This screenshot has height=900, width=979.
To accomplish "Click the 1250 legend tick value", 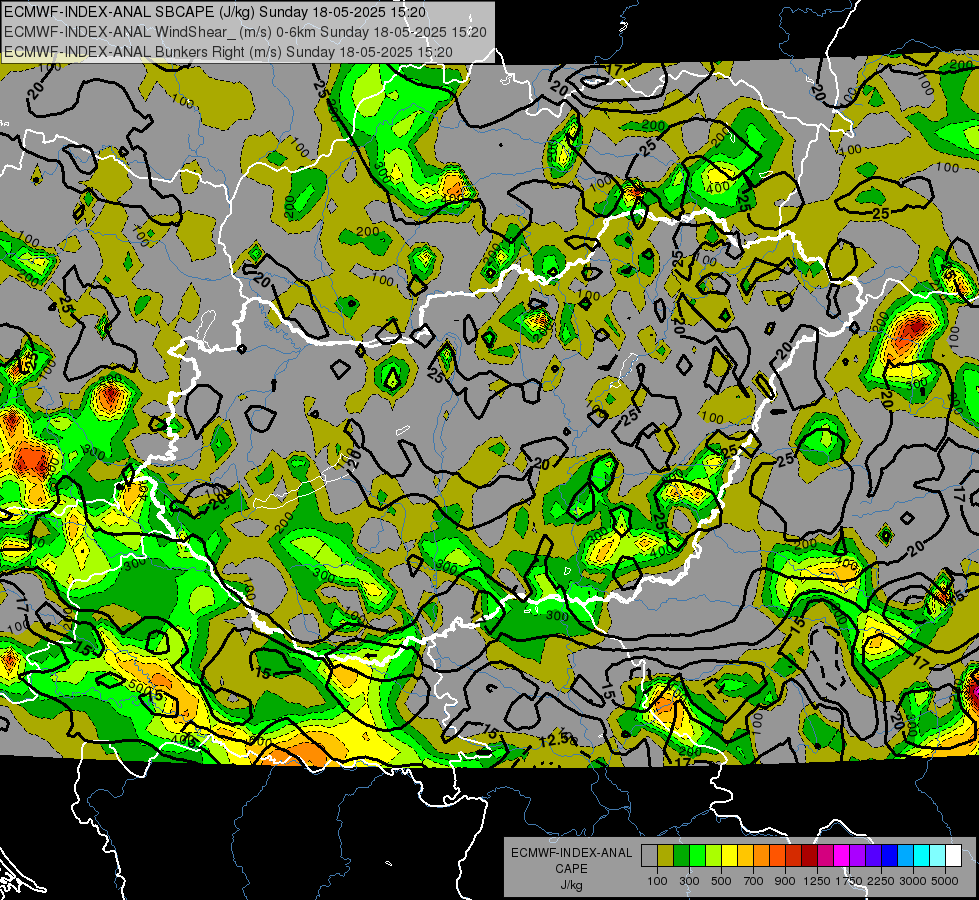I will 817,881.
